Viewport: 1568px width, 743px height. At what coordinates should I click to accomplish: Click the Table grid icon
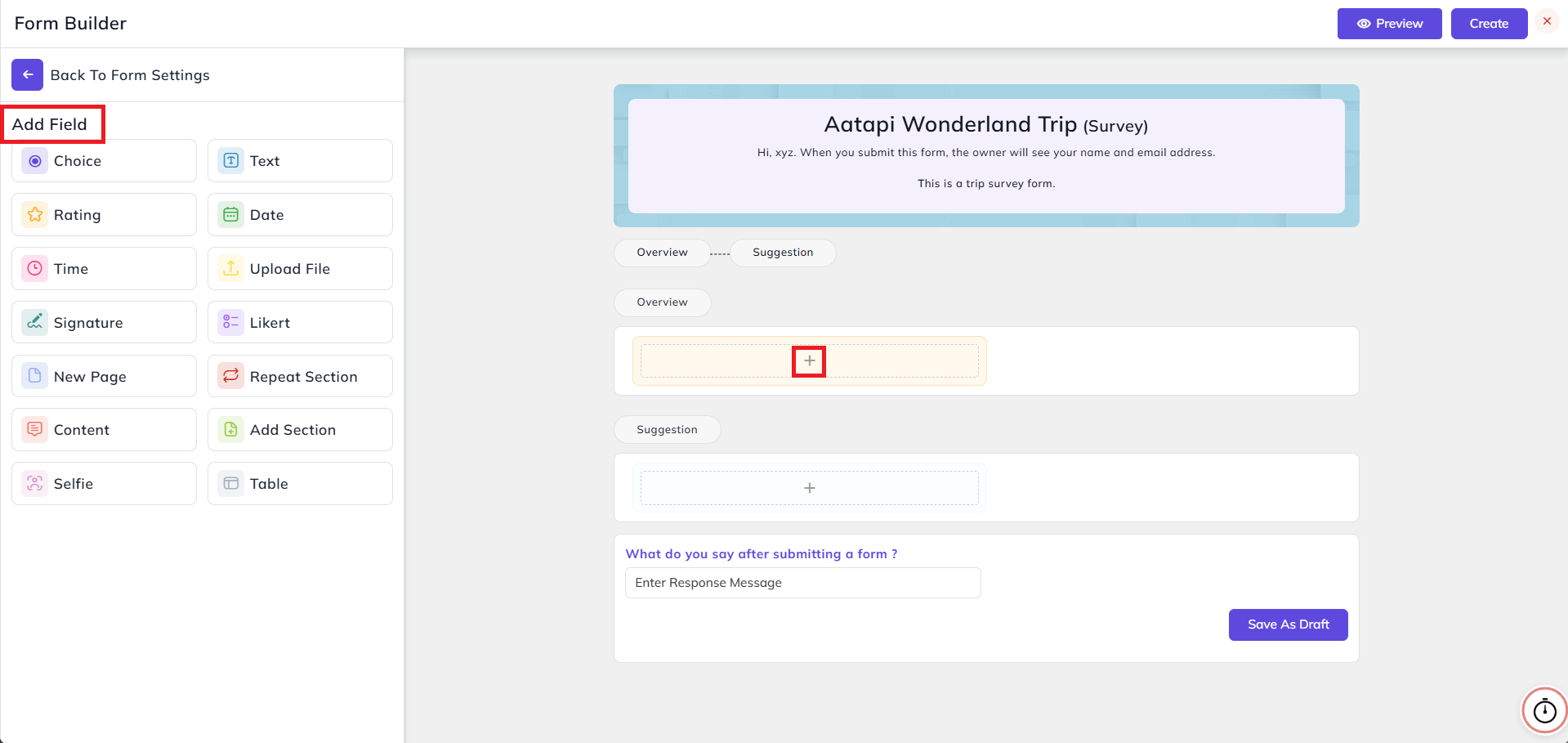(231, 484)
